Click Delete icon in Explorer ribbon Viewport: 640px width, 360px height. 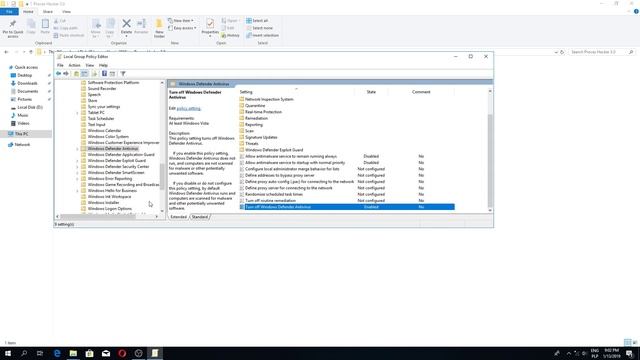pyautogui.click(x=127, y=27)
